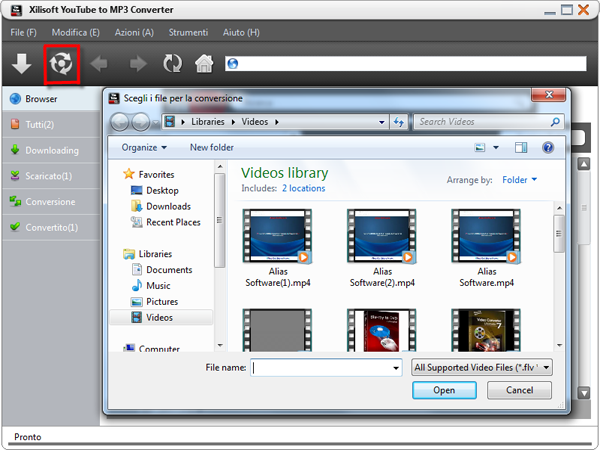Open the Arrange by Folder dropdown
Image resolution: width=600 pixels, height=450 pixels.
pos(520,180)
